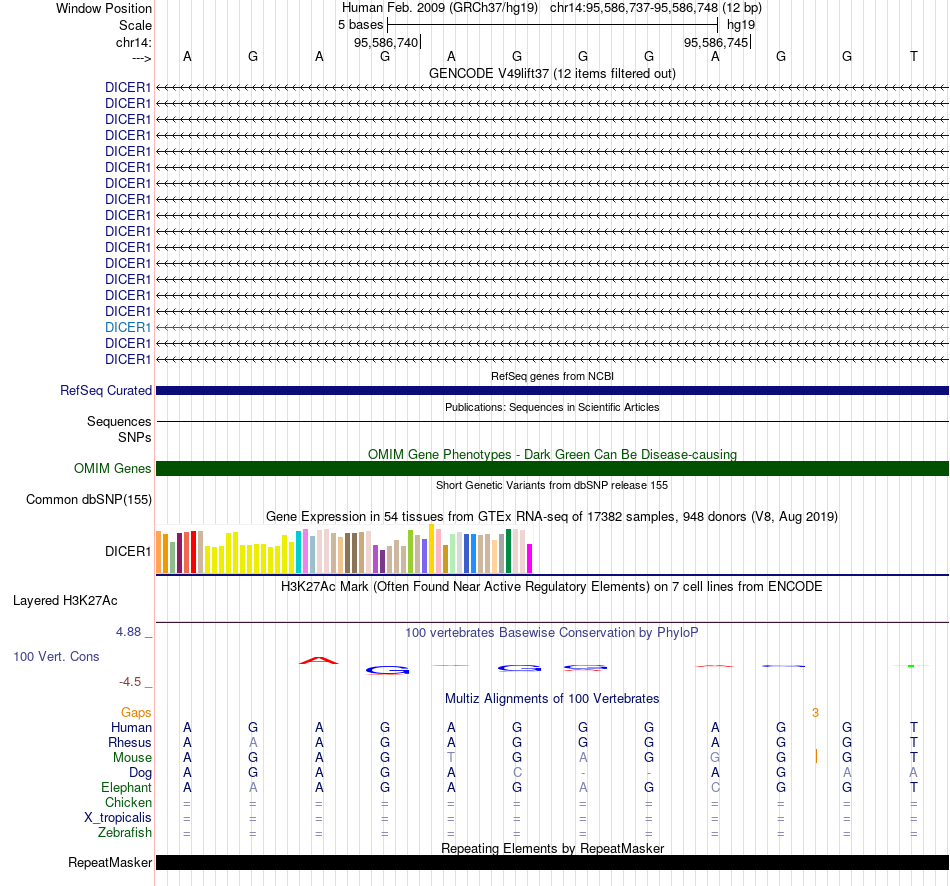This screenshot has width=950, height=886.
Task: Click the light blue DICER1 transcript label
Action: point(128,327)
